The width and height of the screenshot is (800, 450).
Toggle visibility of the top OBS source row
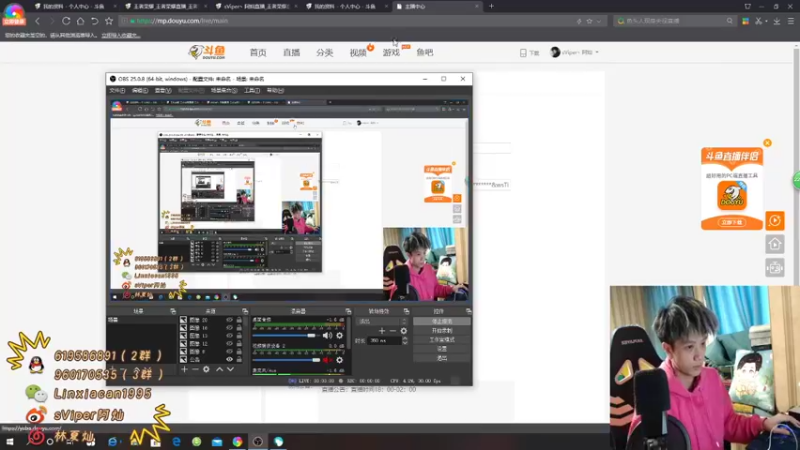[x=229, y=320]
